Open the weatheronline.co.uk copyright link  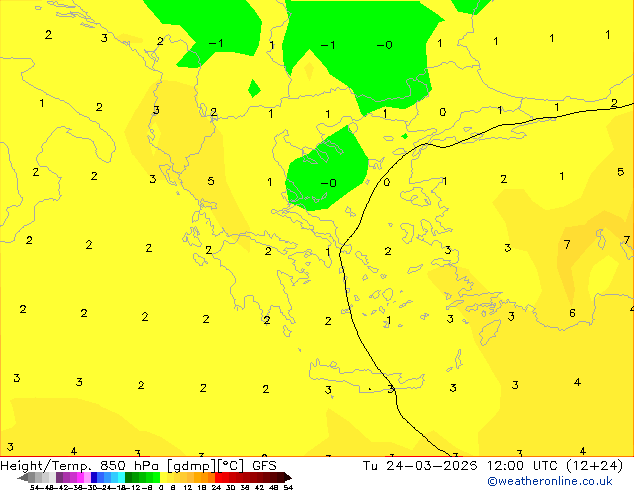coord(550,482)
